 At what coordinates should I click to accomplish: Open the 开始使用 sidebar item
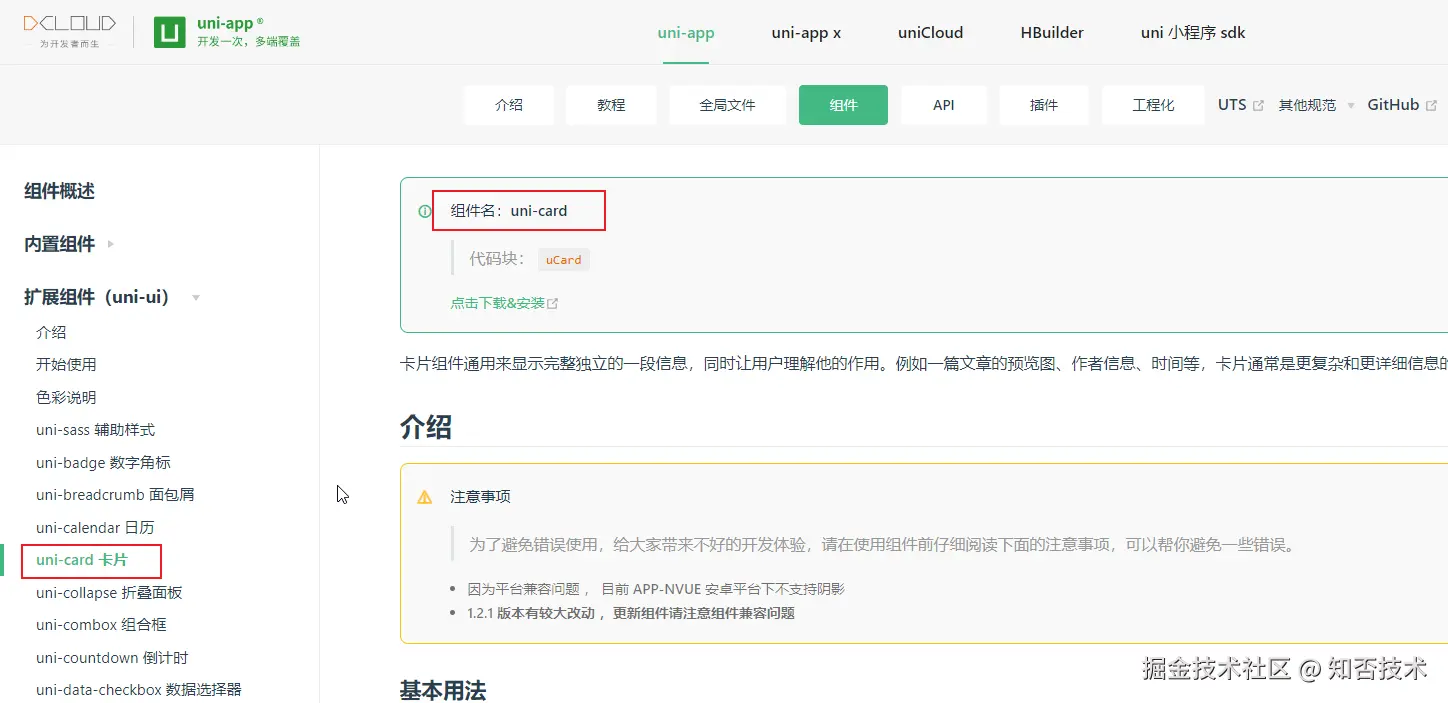tap(66, 365)
